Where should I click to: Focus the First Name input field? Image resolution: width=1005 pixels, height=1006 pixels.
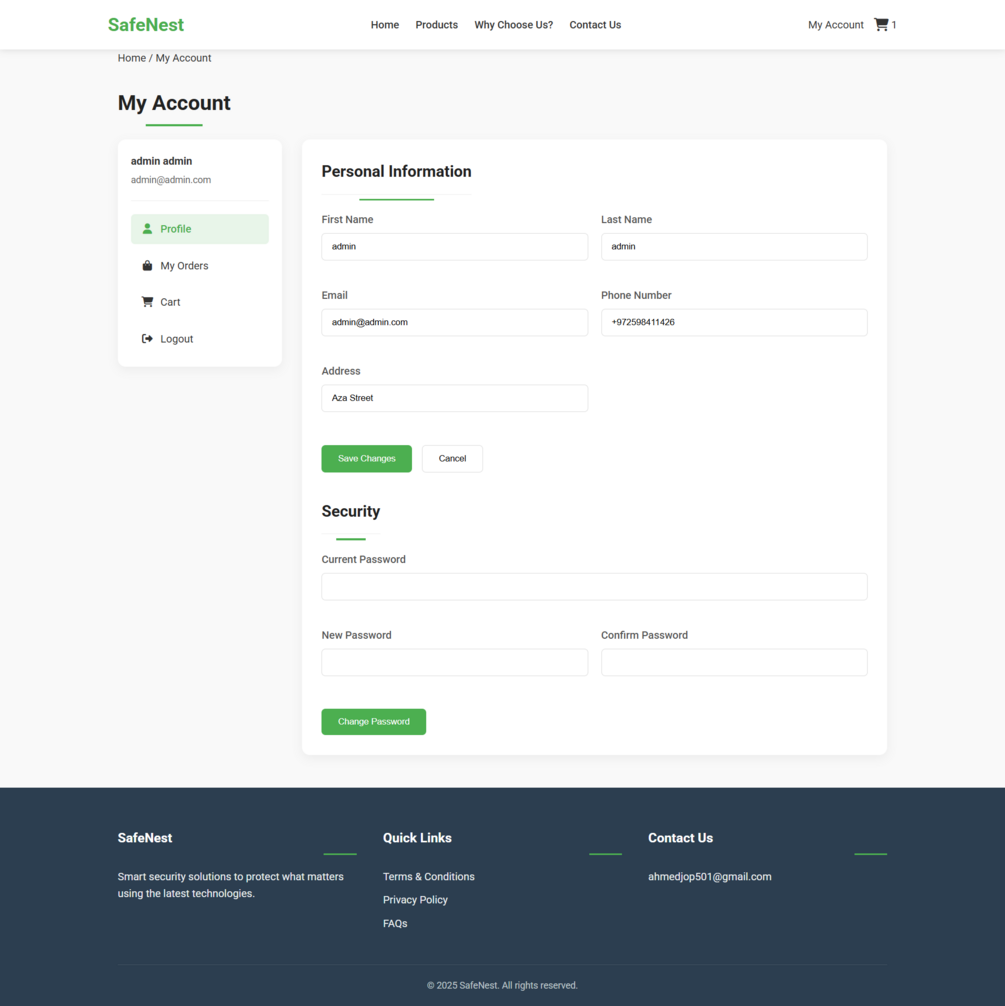[454, 246]
